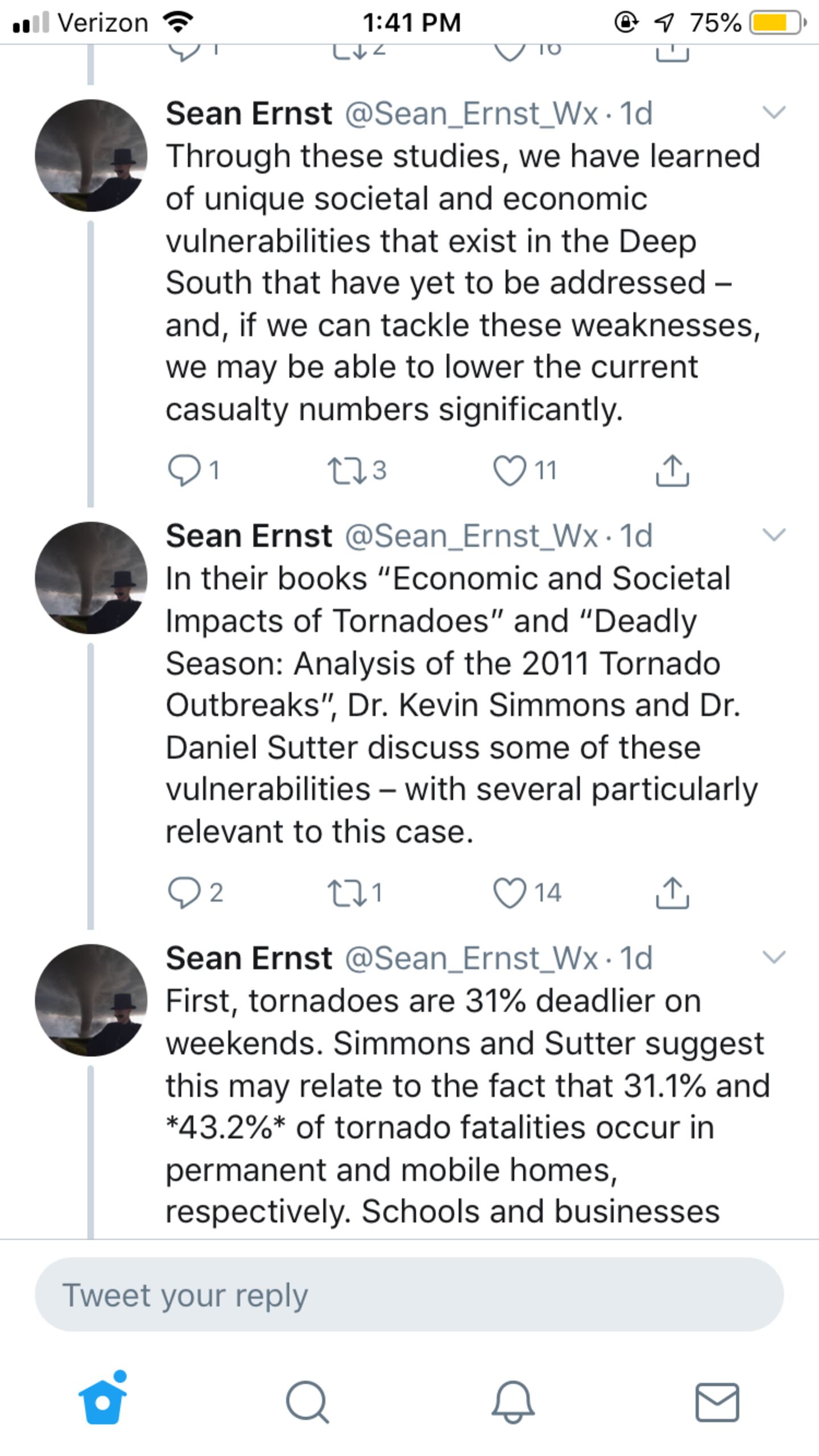The height and width of the screenshot is (1456, 819).
Task: Retweet the tweet mentioning Dr. Kevin Simmons
Action: [x=347, y=893]
